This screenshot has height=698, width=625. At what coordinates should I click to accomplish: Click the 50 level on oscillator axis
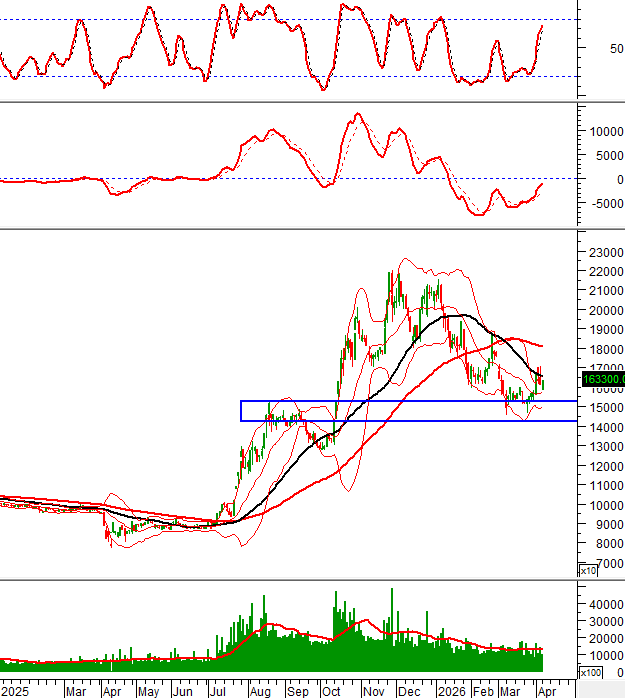click(x=601, y=48)
